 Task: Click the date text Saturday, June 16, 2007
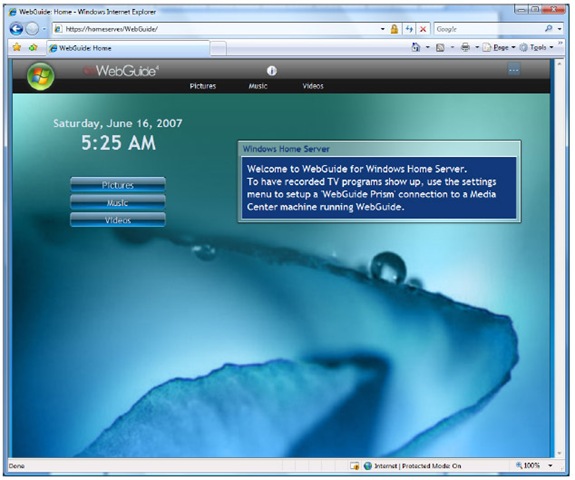click(118, 123)
